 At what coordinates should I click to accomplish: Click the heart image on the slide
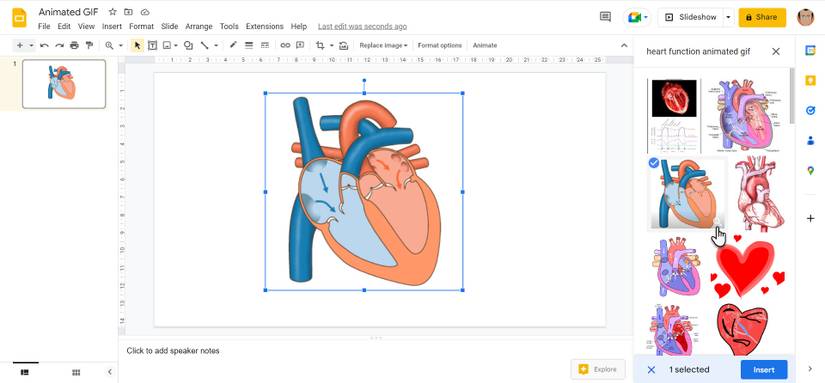coord(364,192)
